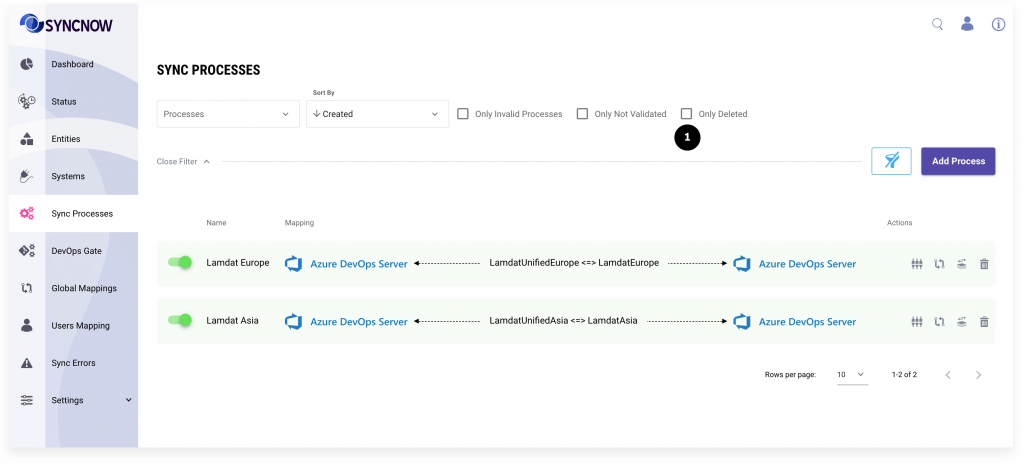Expand the Settings menu chevron
The width and height of the screenshot is (1024, 463).
tap(129, 400)
